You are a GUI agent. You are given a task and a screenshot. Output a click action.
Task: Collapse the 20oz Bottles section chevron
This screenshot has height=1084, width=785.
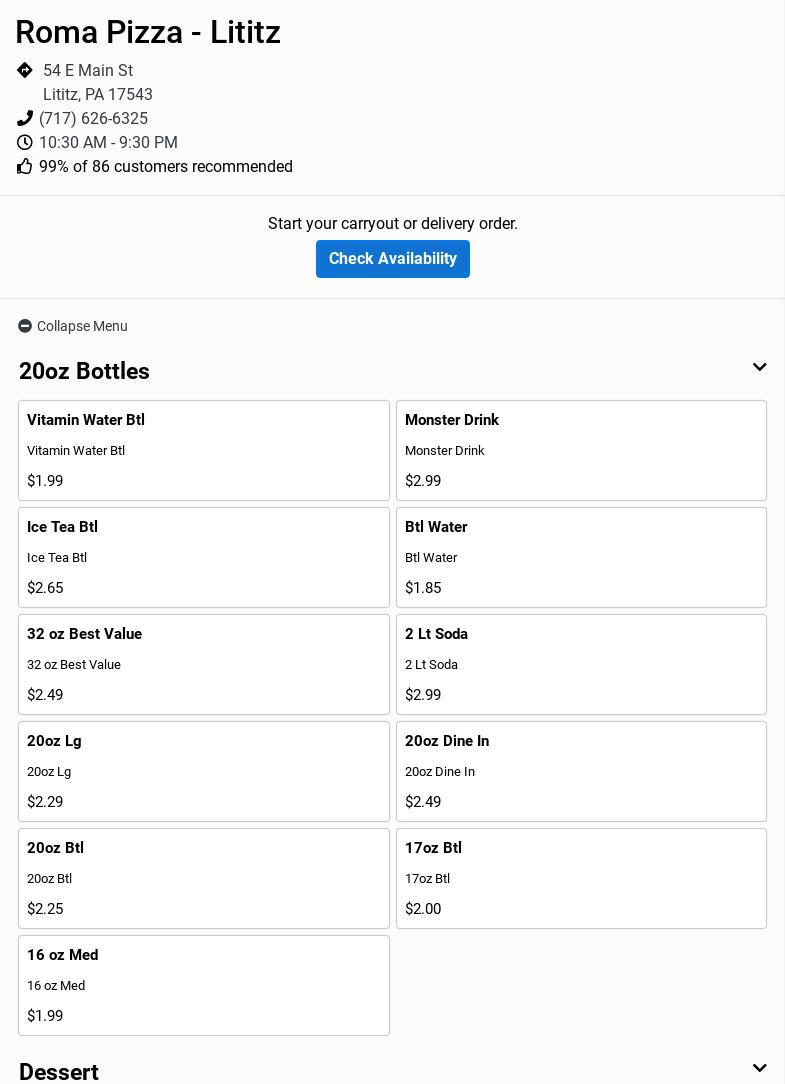click(x=759, y=368)
